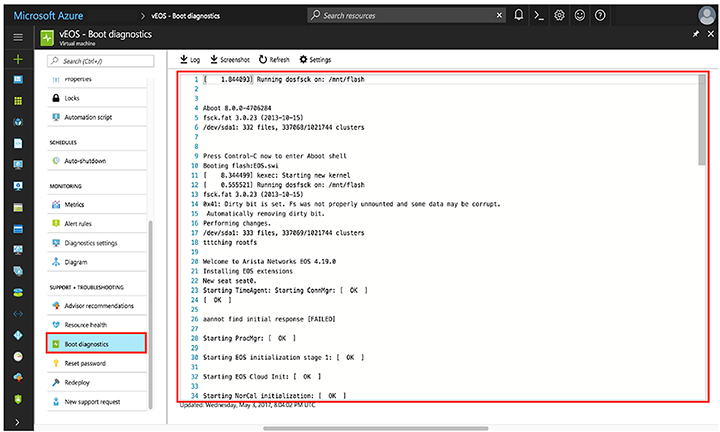Open the help question mark icon
The image size is (720, 432).
click(x=600, y=16)
